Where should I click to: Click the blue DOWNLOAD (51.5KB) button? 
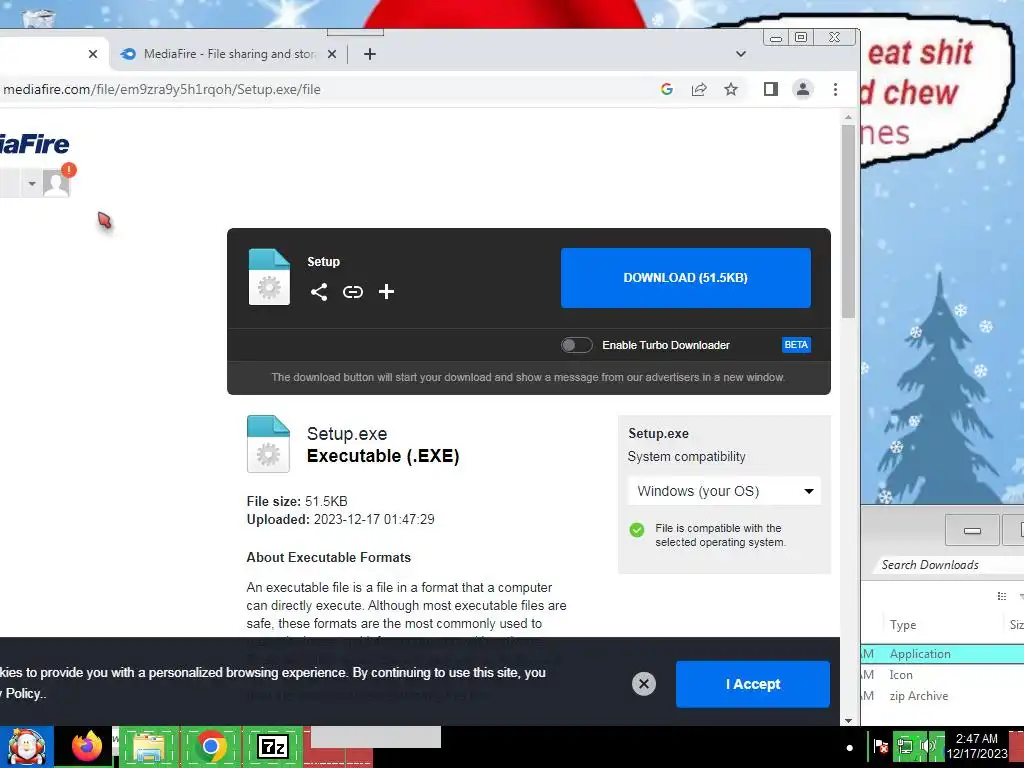click(x=686, y=278)
